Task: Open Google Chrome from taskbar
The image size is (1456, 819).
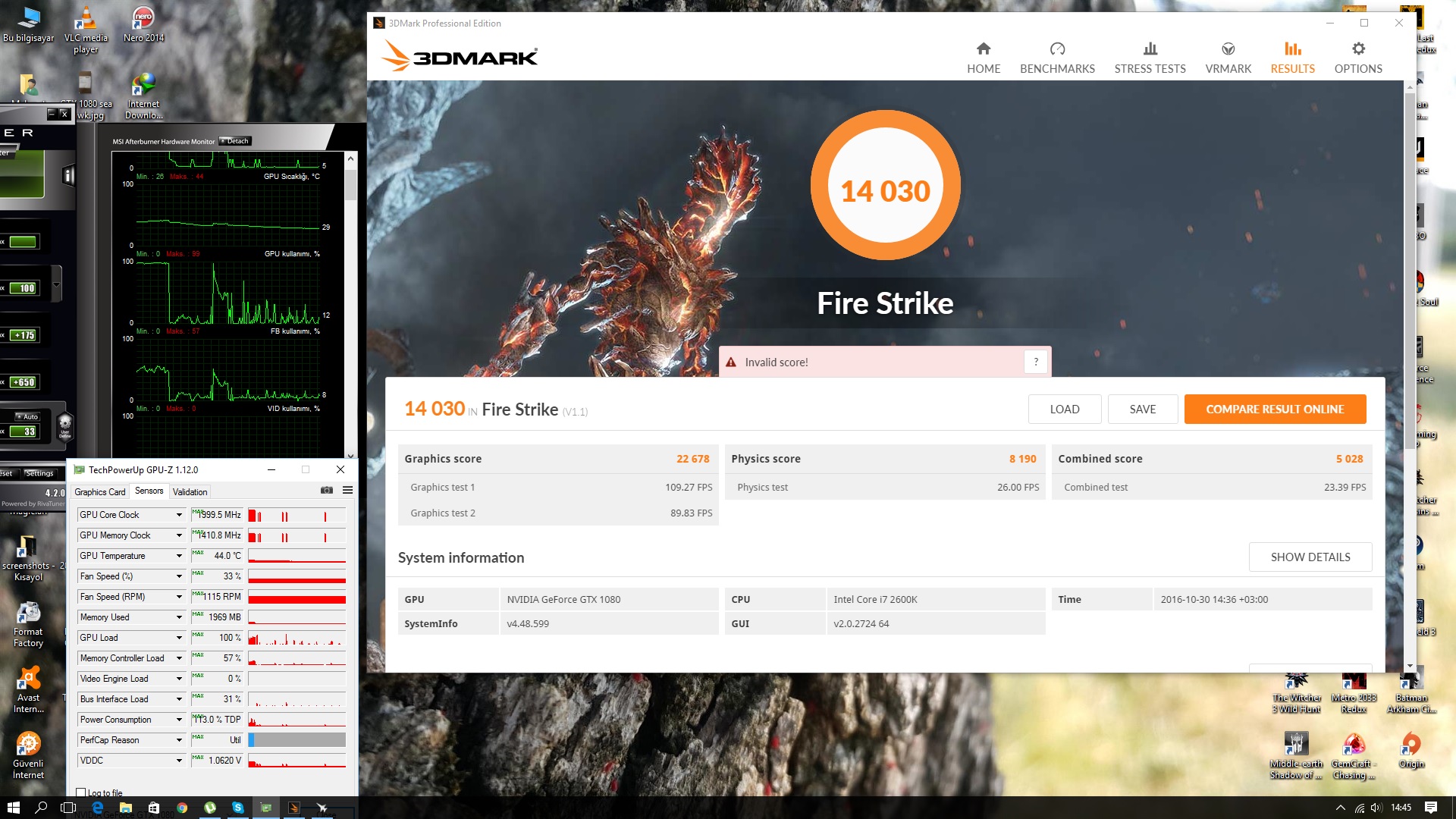Action: [182, 808]
